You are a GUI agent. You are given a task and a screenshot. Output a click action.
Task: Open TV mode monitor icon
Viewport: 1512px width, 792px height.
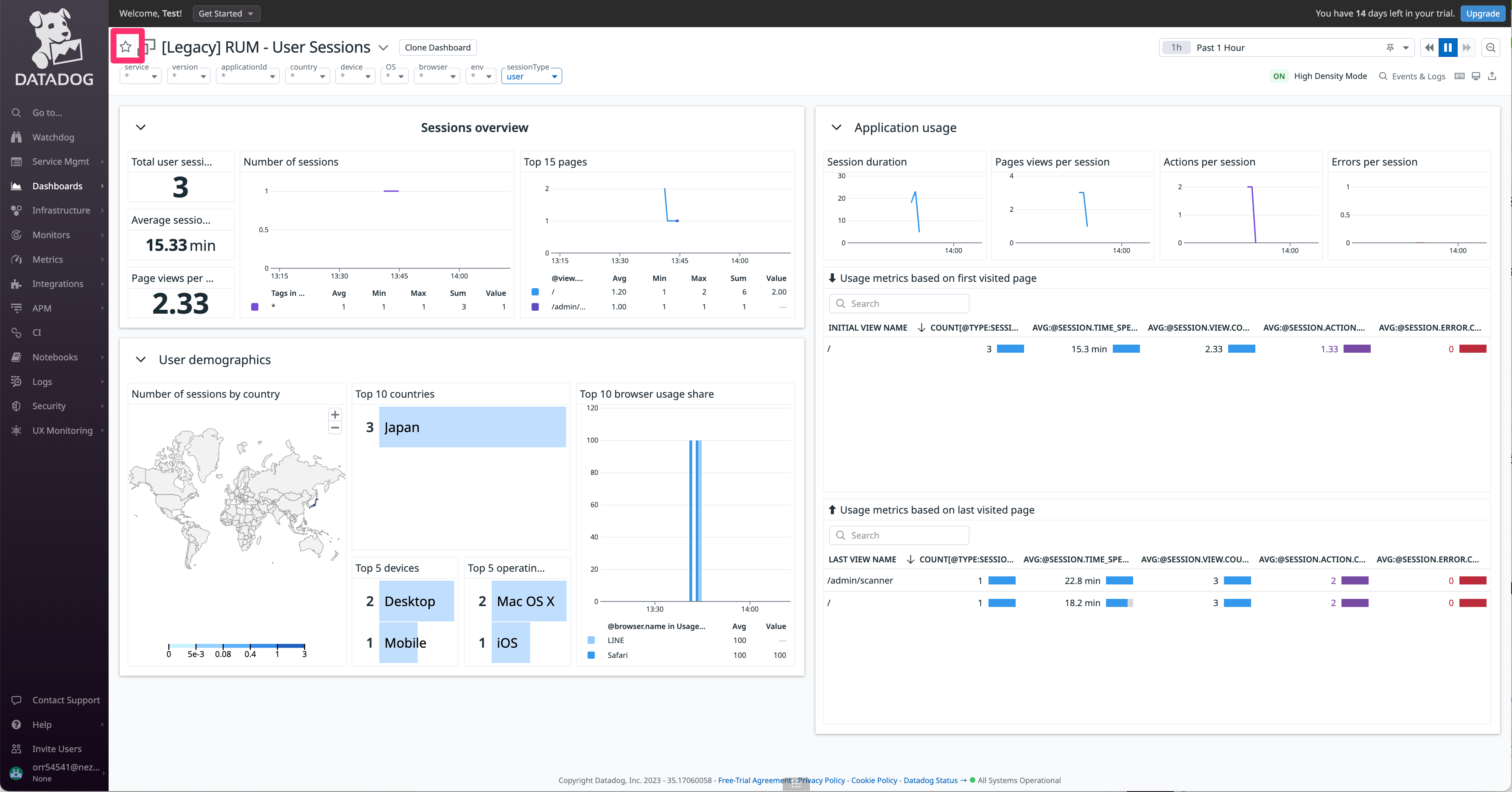[x=1476, y=76]
